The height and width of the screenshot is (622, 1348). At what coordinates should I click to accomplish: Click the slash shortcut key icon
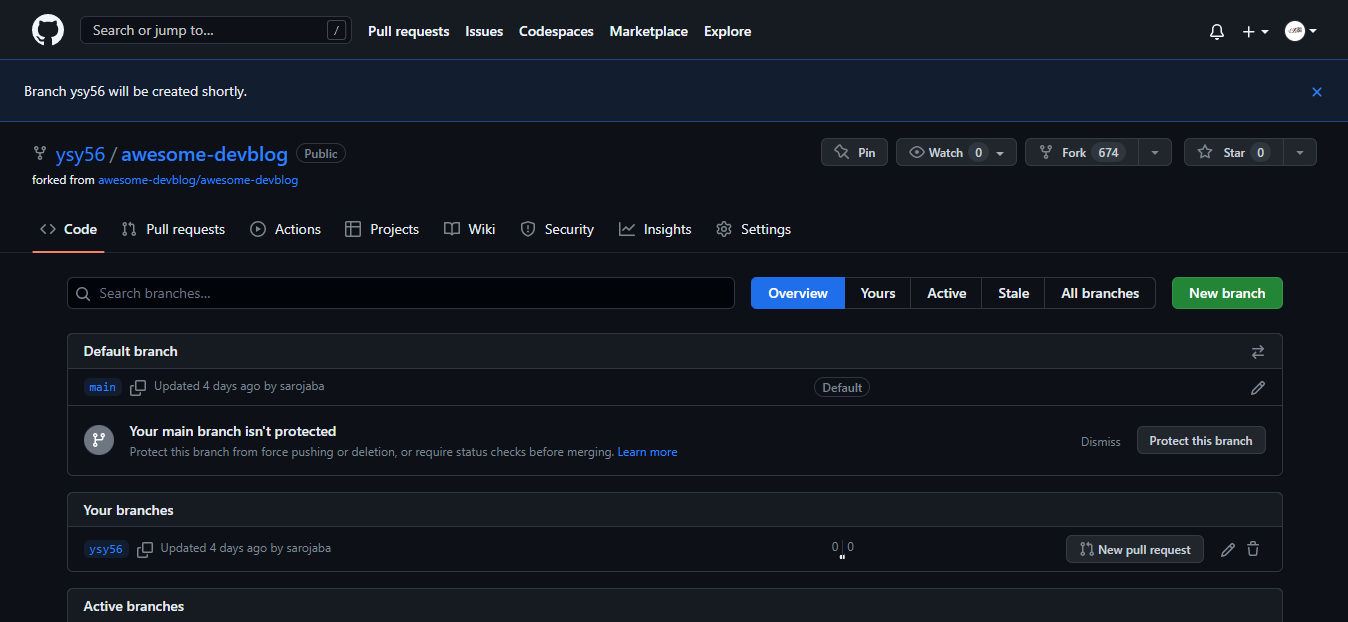(x=335, y=30)
